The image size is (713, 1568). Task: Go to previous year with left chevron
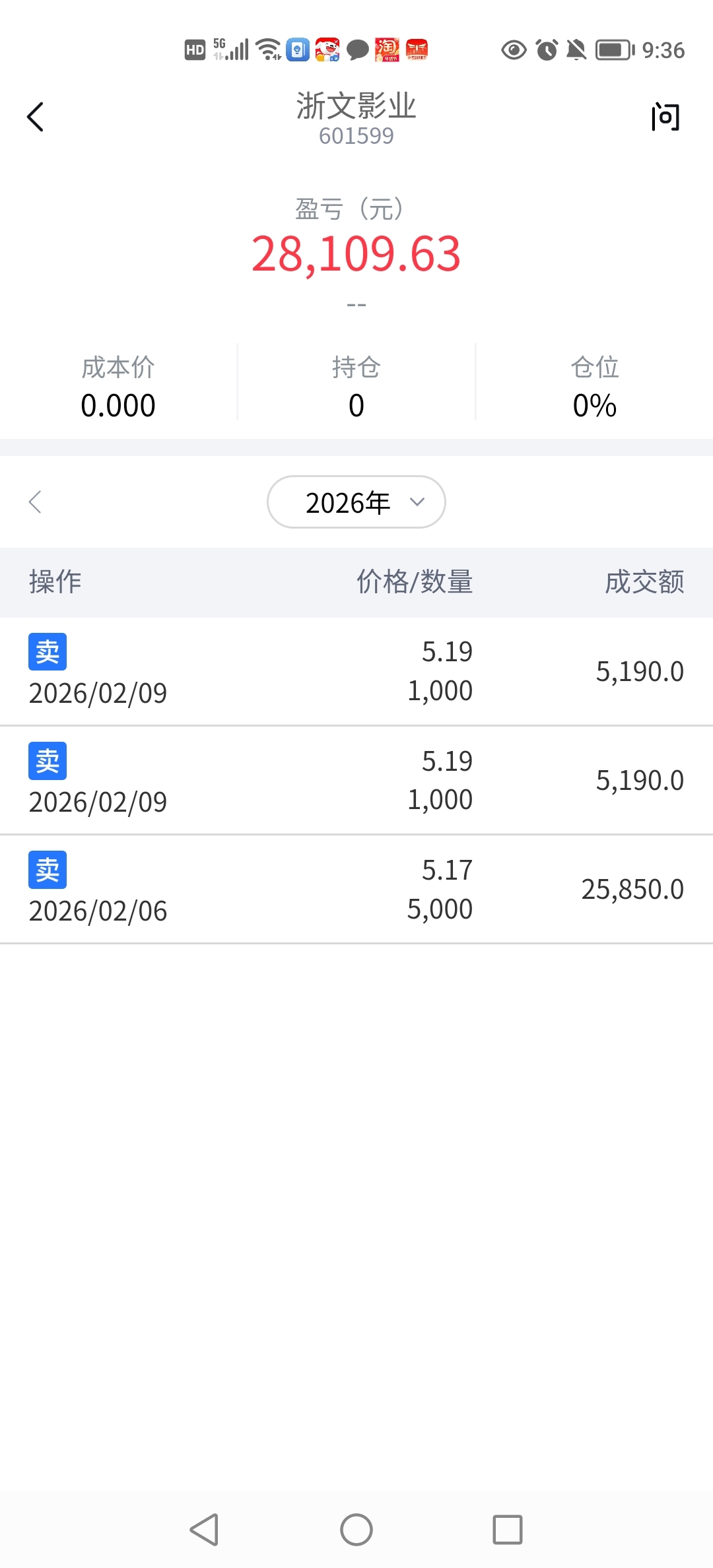tap(36, 502)
